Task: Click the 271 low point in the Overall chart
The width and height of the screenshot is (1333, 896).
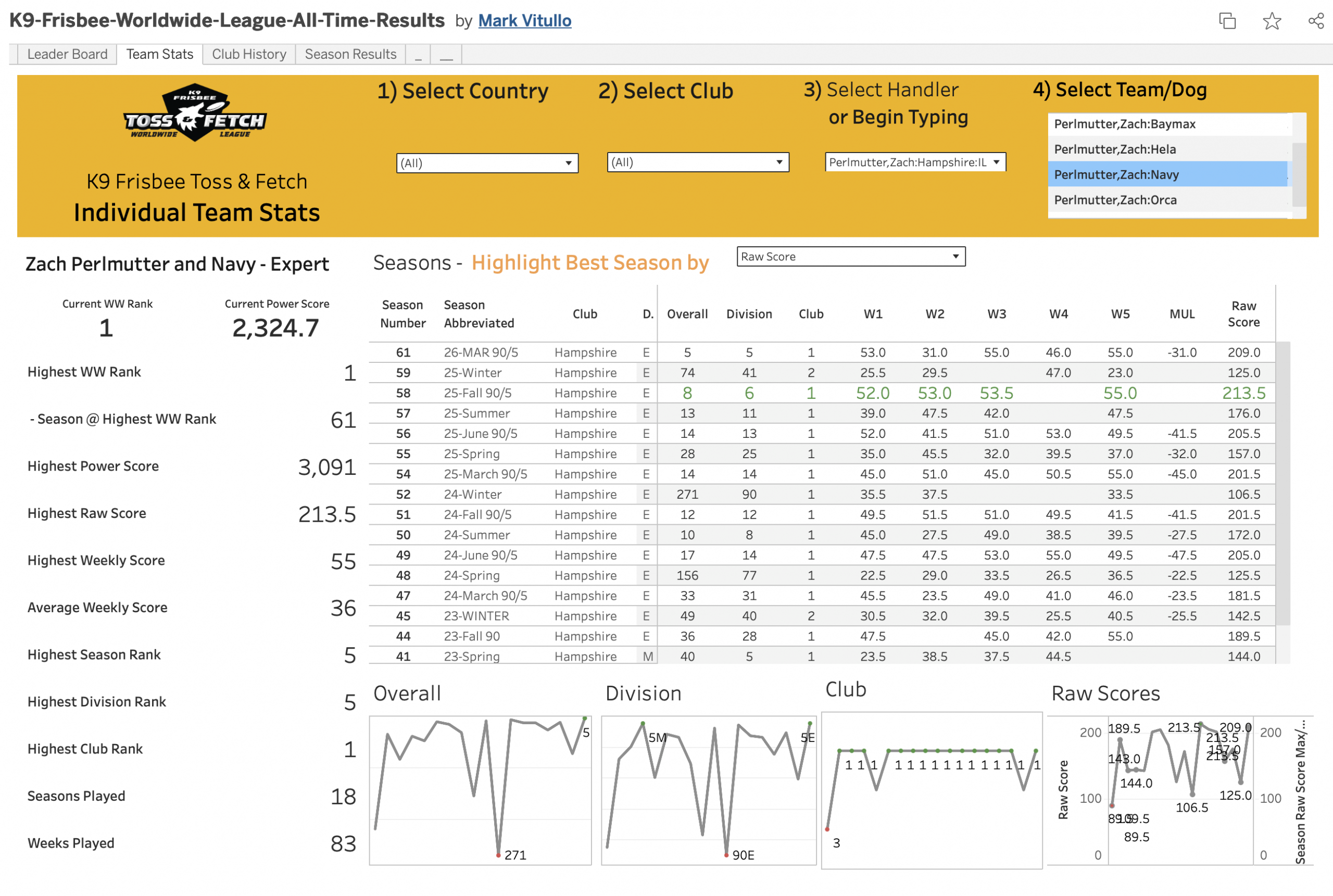Action: pyautogui.click(x=498, y=855)
